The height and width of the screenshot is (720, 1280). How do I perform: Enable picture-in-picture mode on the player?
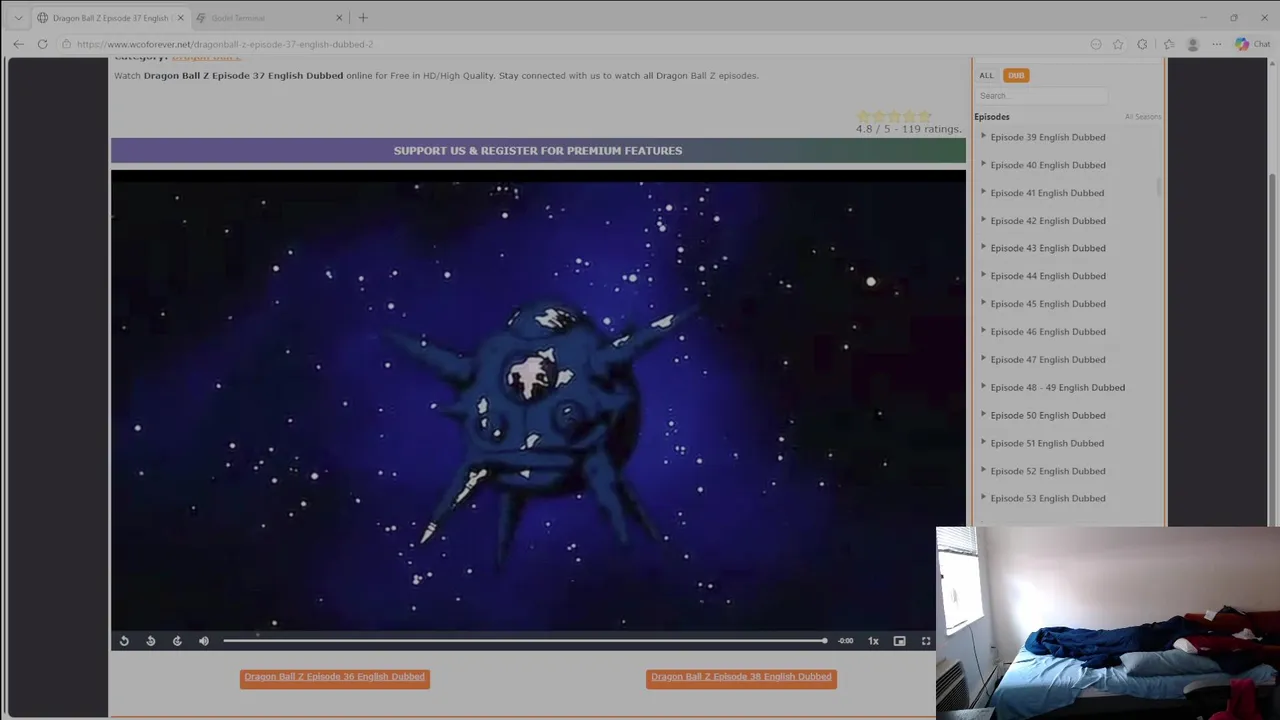point(899,641)
